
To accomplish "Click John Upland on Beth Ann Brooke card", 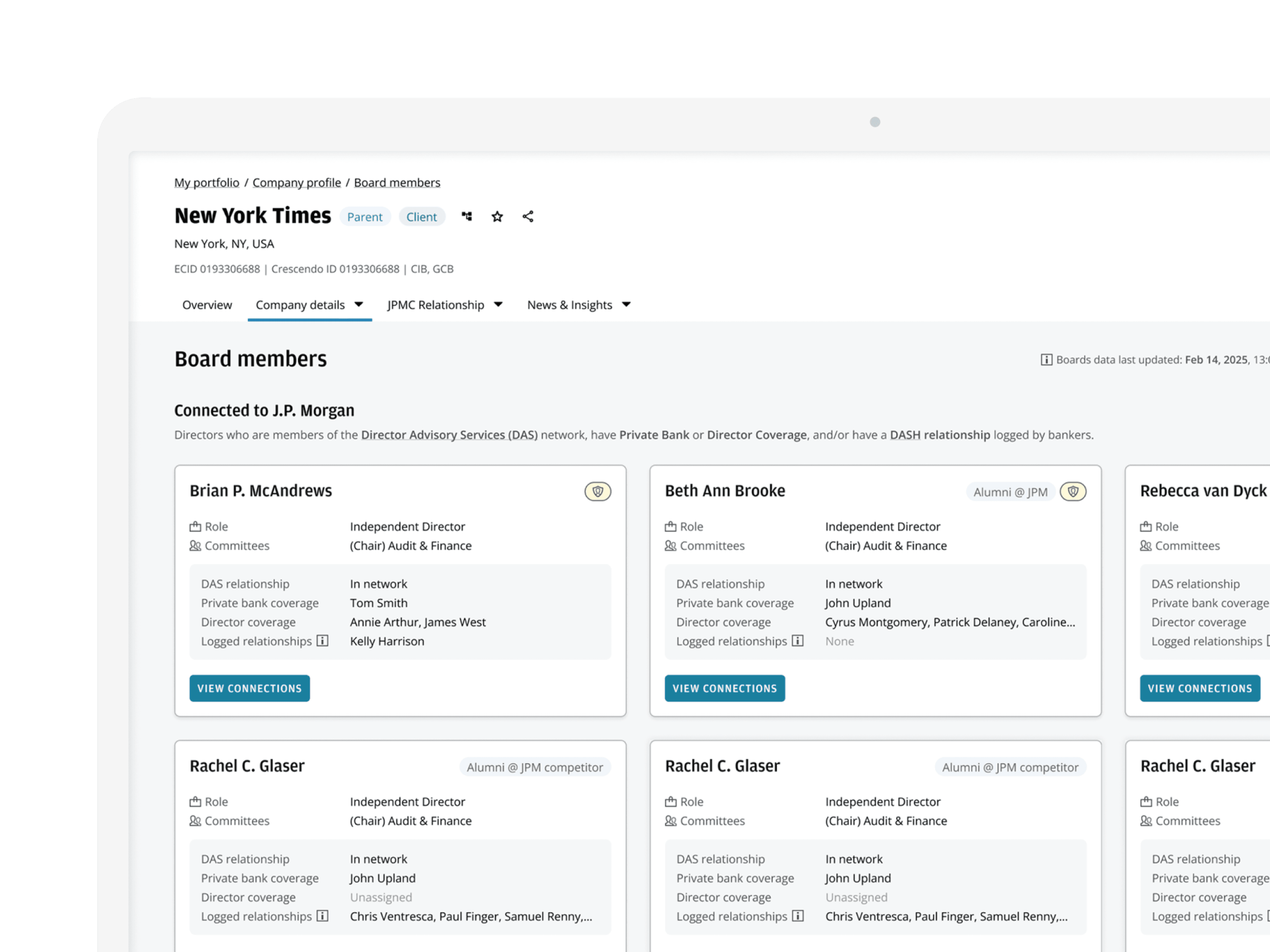I will (x=858, y=603).
